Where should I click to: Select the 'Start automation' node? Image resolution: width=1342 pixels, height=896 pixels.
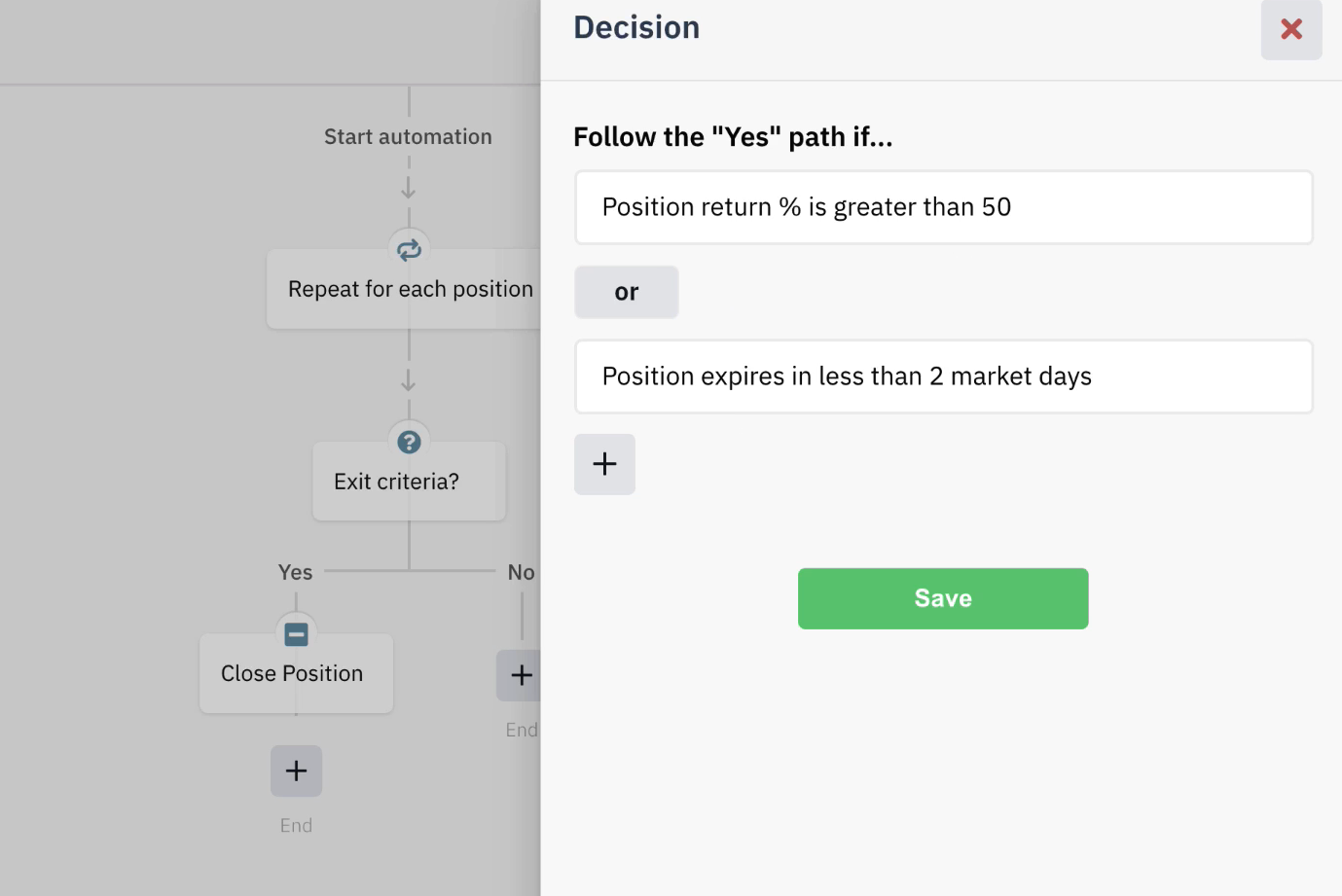[408, 136]
